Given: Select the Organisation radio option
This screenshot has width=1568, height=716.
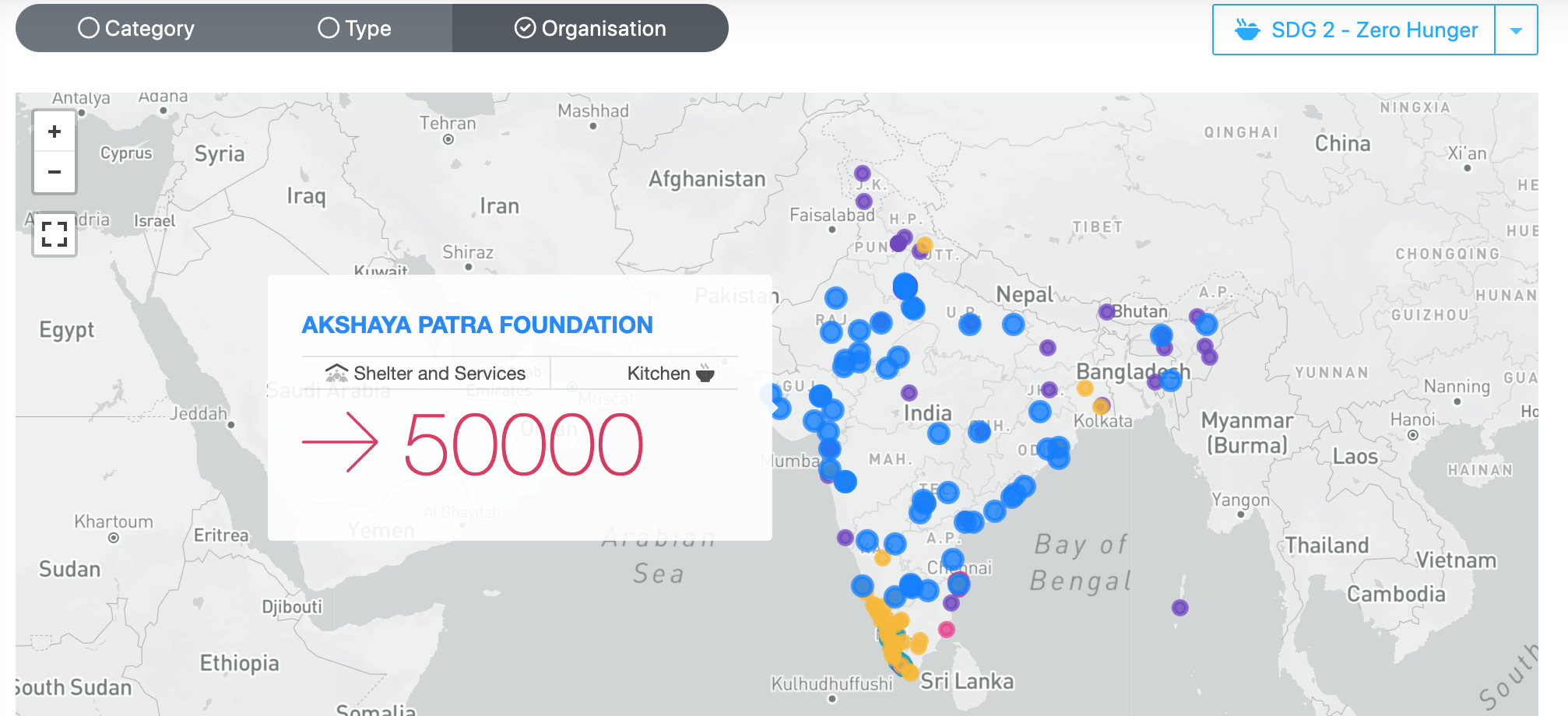Looking at the screenshot, I should point(590,28).
